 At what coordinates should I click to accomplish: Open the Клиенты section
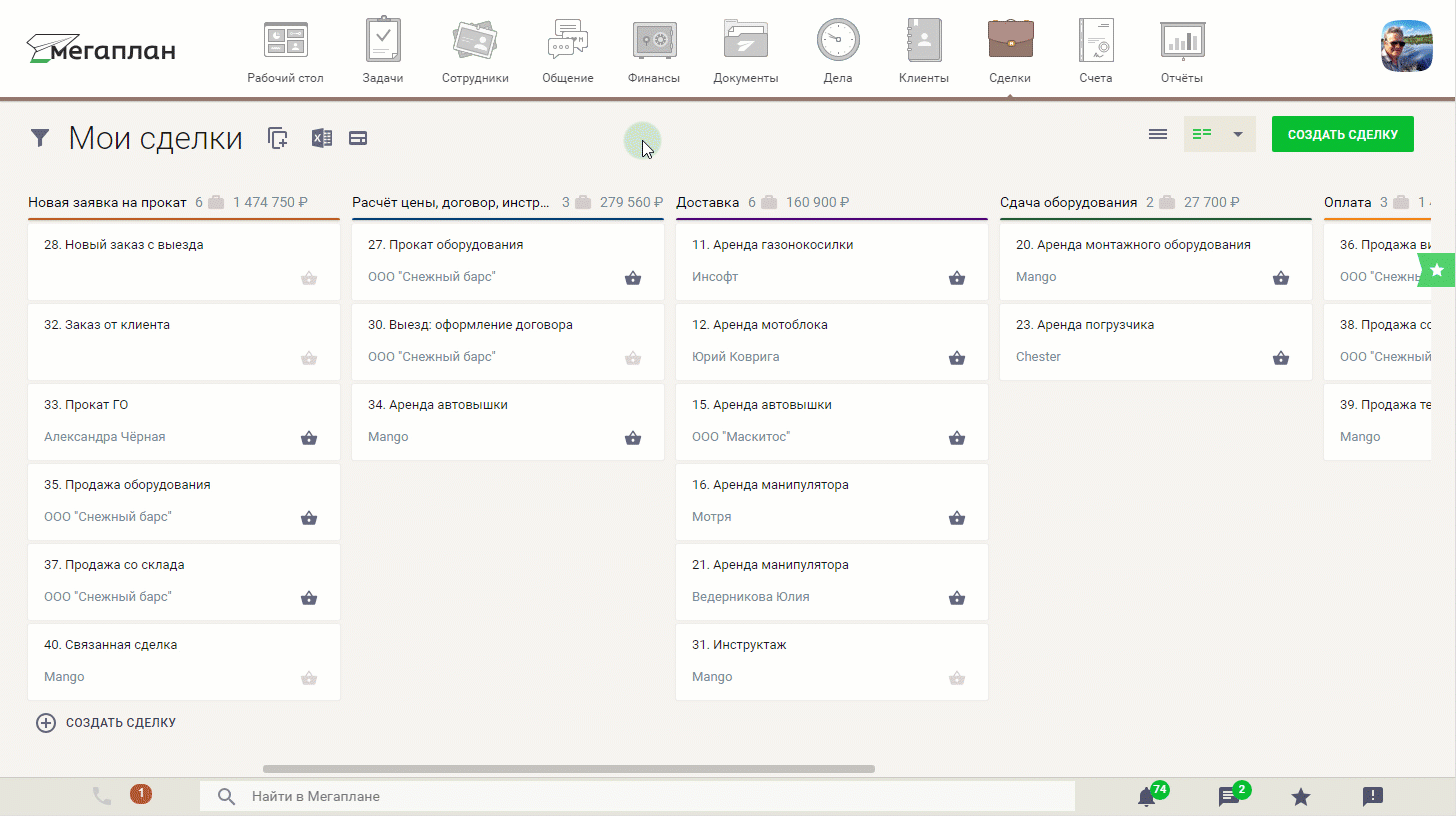924,50
